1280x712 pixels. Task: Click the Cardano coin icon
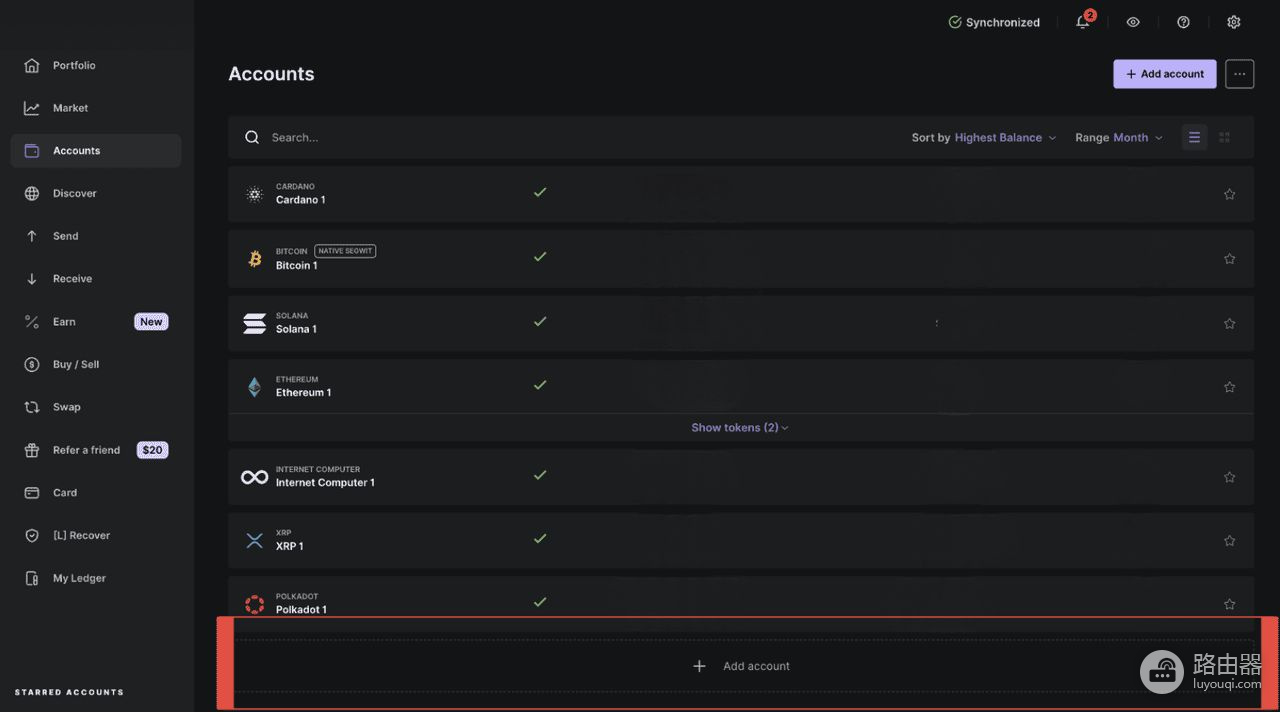[254, 194]
